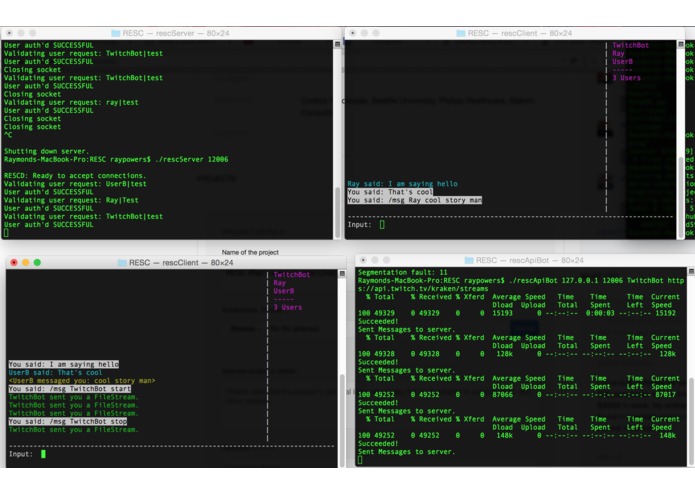Image resolution: width=695 pixels, height=494 pixels.
Task: Click the rescApiBot window title text
Action: [x=529, y=261]
